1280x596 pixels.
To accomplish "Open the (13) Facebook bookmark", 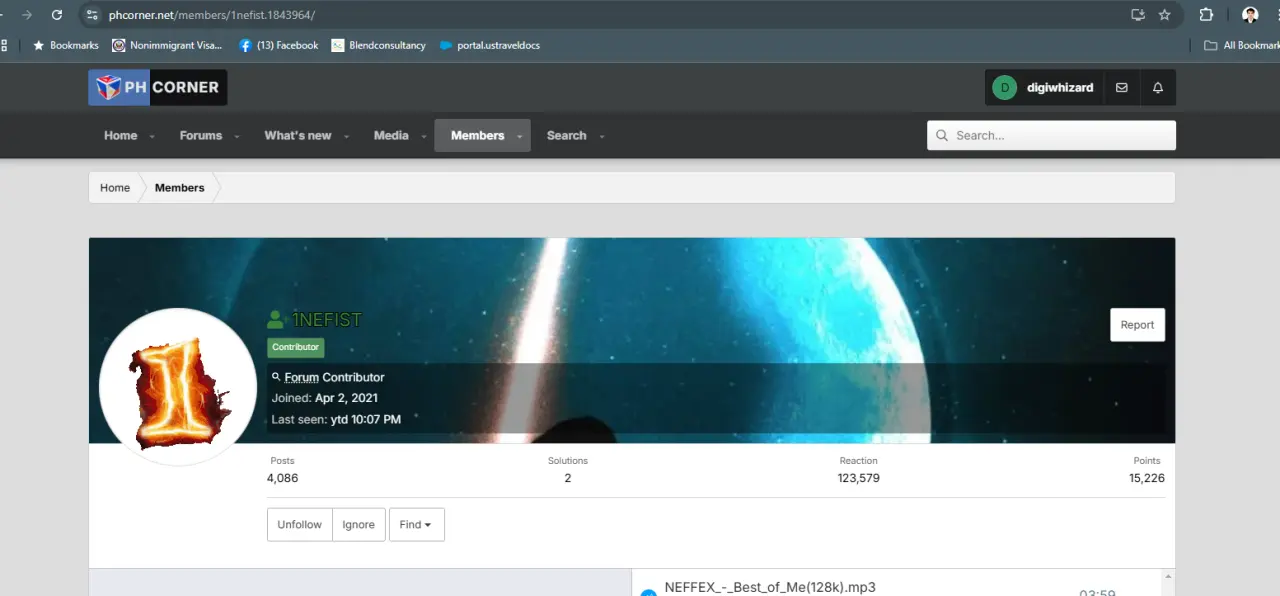I will (278, 45).
